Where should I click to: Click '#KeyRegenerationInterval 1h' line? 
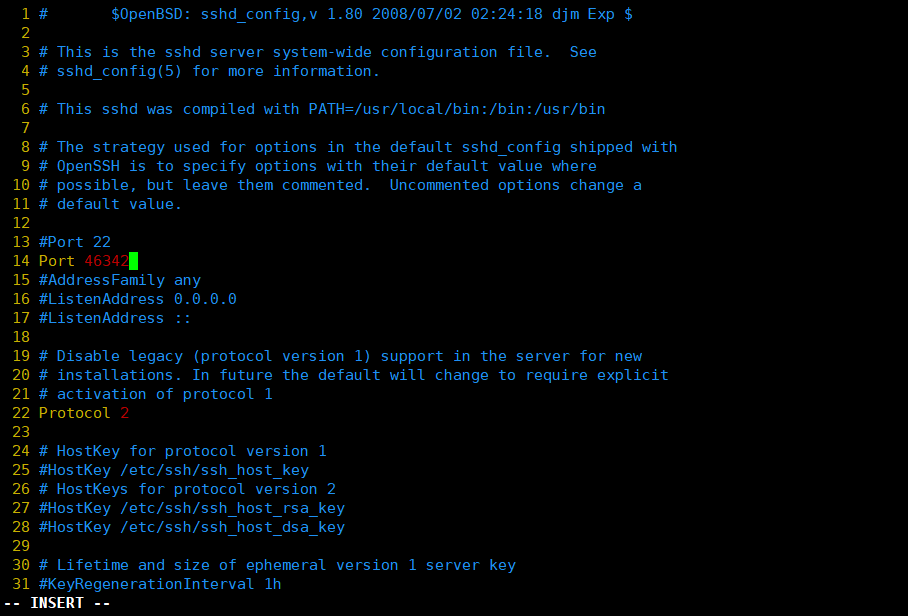click(x=160, y=584)
